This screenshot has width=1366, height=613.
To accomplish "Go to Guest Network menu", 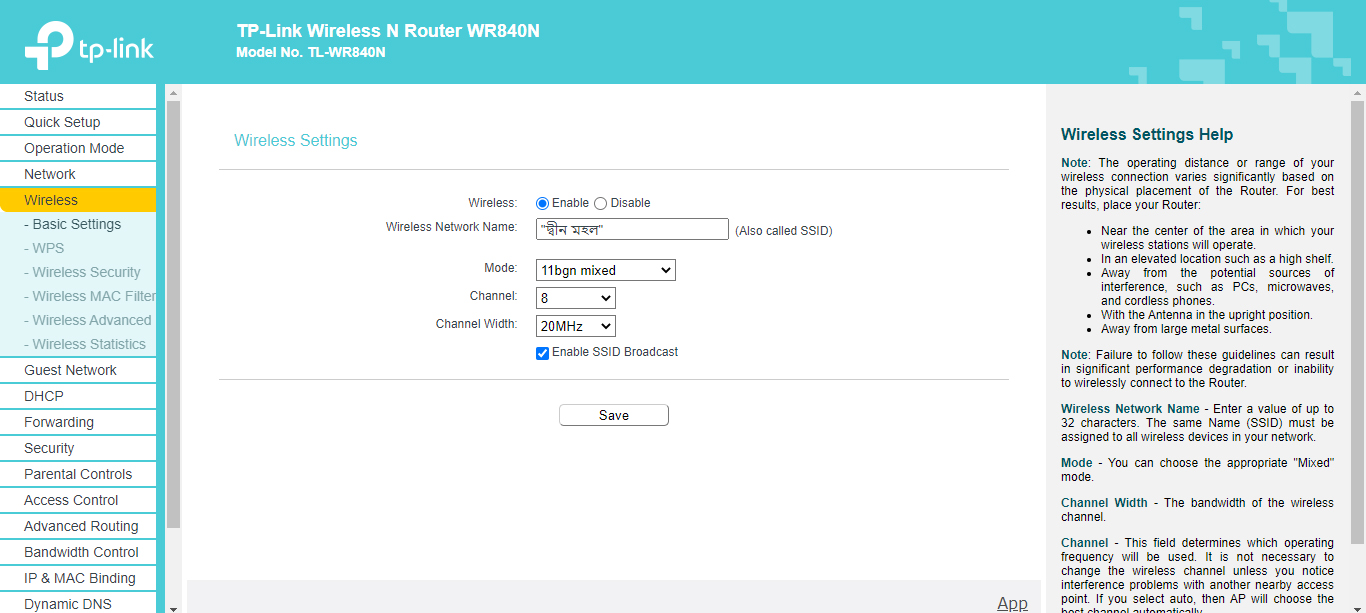I will point(70,370).
